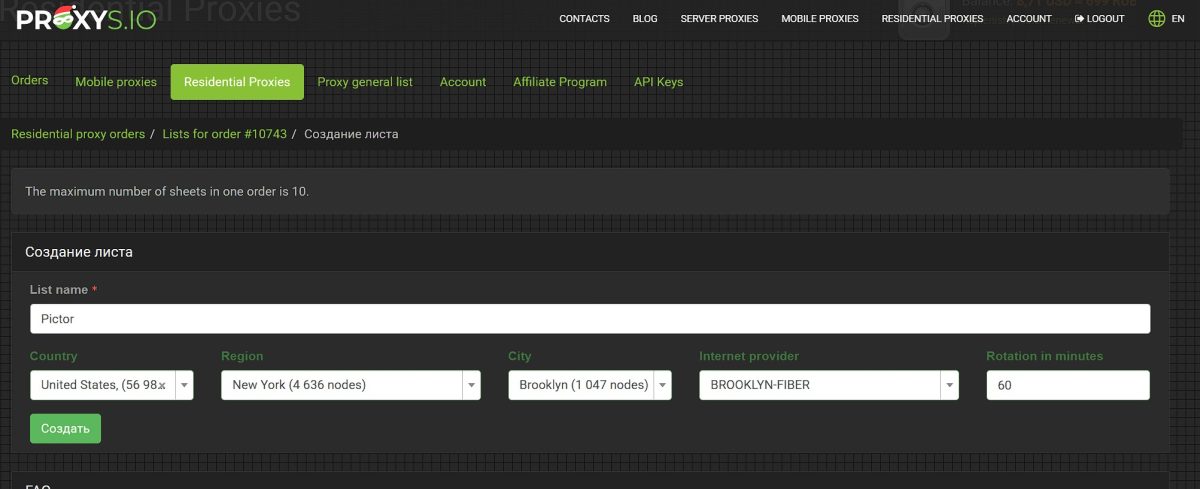Expand the Country dropdown arrow
The height and width of the screenshot is (489, 1200).
click(185, 385)
